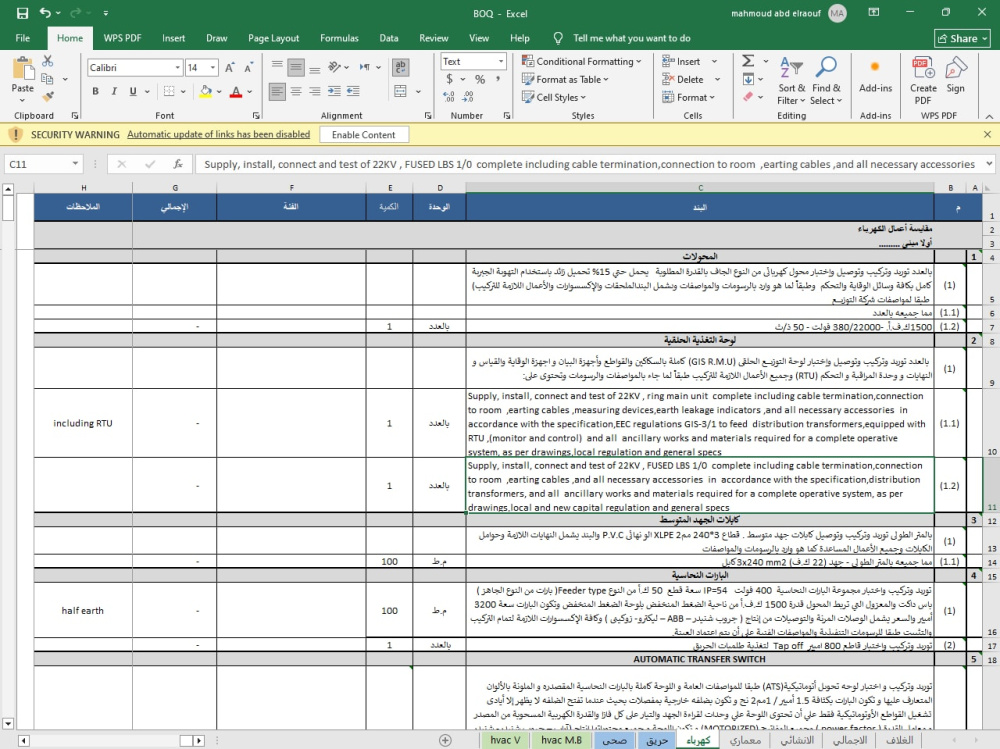
Task: Open the Add-ins button
Action: pos(875,75)
